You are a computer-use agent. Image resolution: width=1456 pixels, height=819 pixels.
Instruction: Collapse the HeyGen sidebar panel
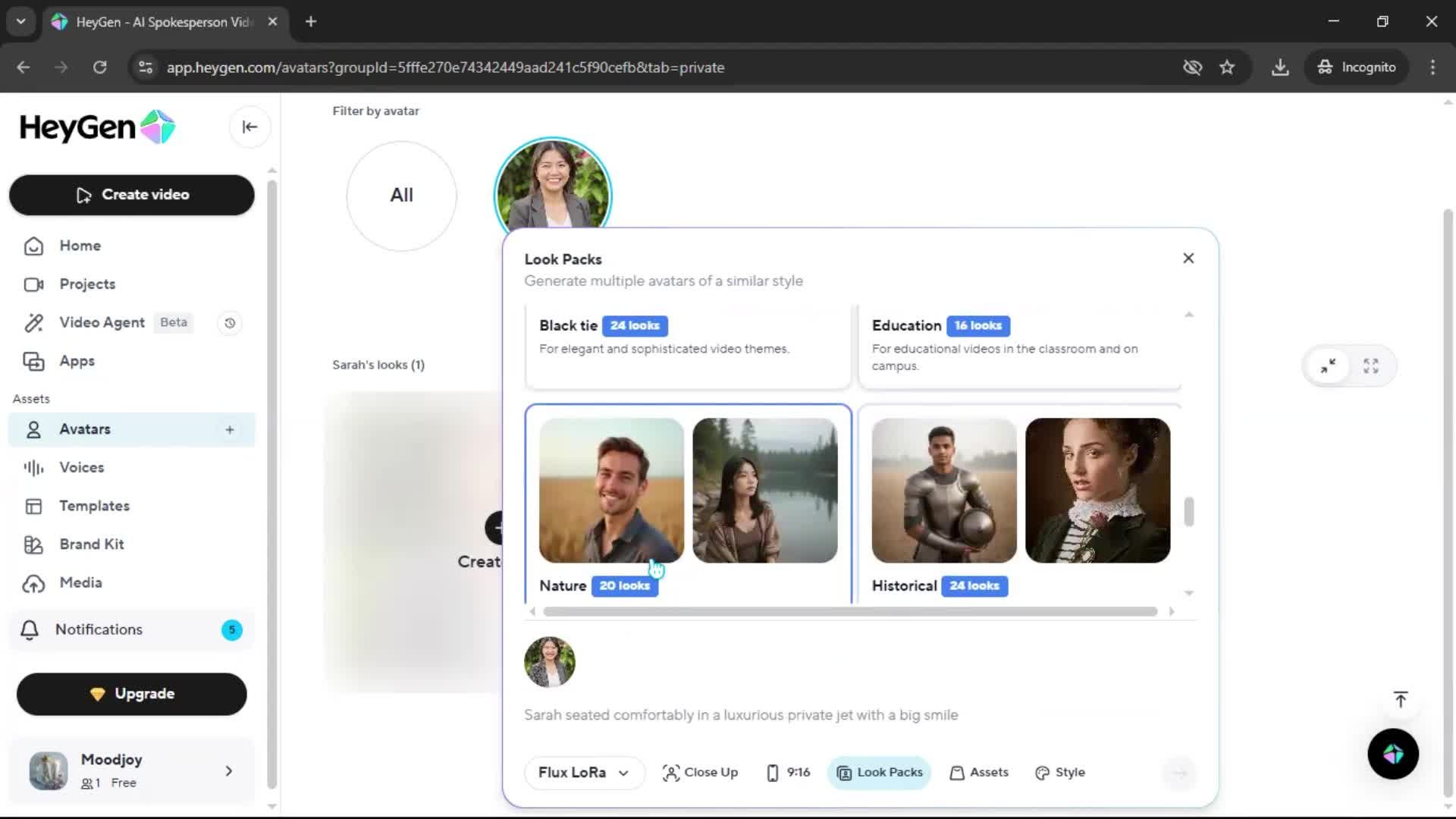click(249, 127)
